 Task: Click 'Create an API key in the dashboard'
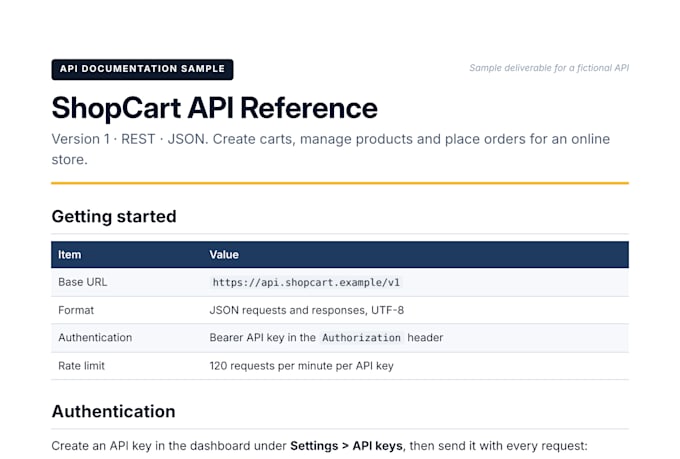151,446
